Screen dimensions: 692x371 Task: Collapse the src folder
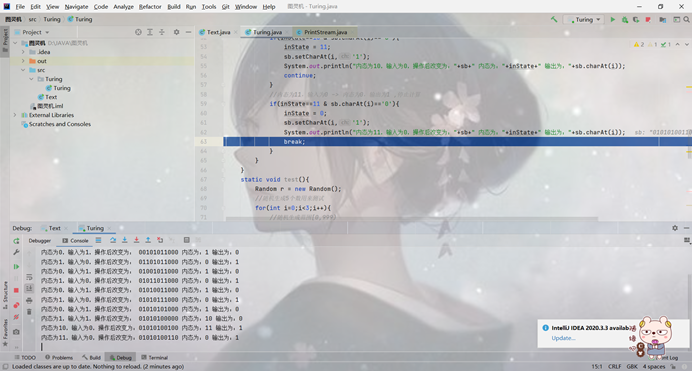(23, 70)
